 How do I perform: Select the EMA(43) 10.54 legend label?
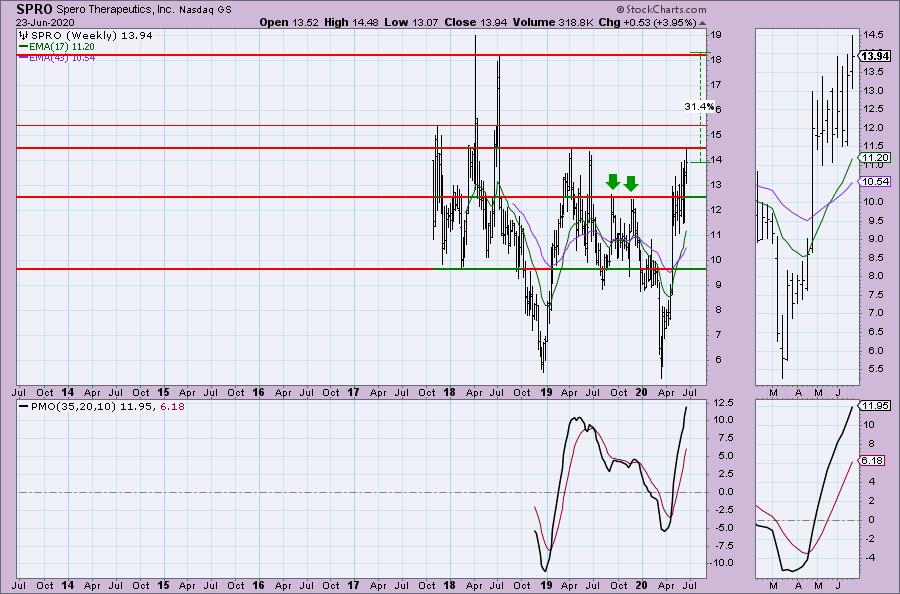62,57
